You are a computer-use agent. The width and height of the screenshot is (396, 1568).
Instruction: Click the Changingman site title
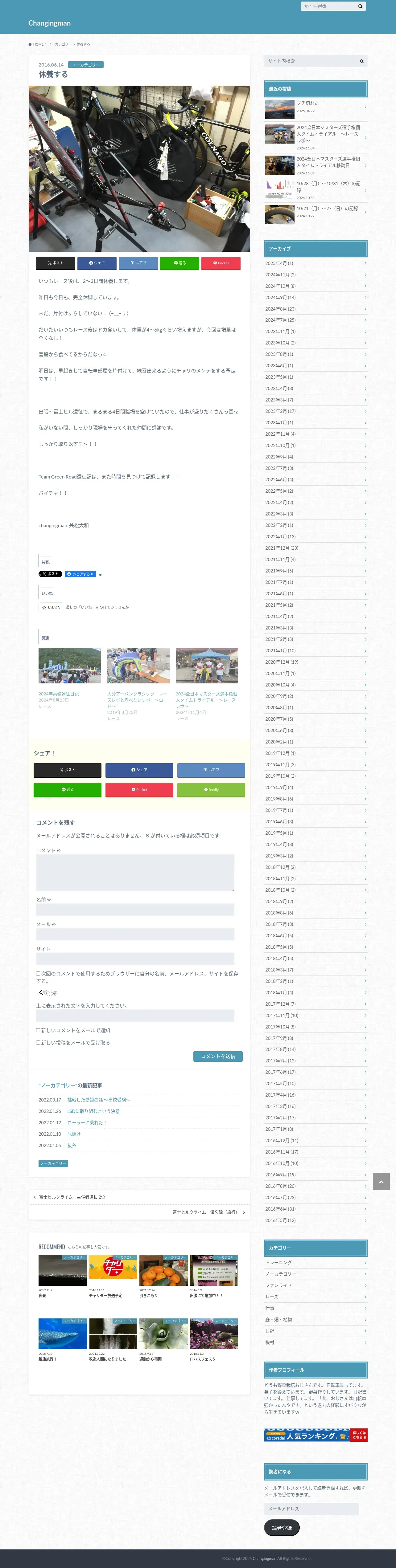(x=49, y=23)
